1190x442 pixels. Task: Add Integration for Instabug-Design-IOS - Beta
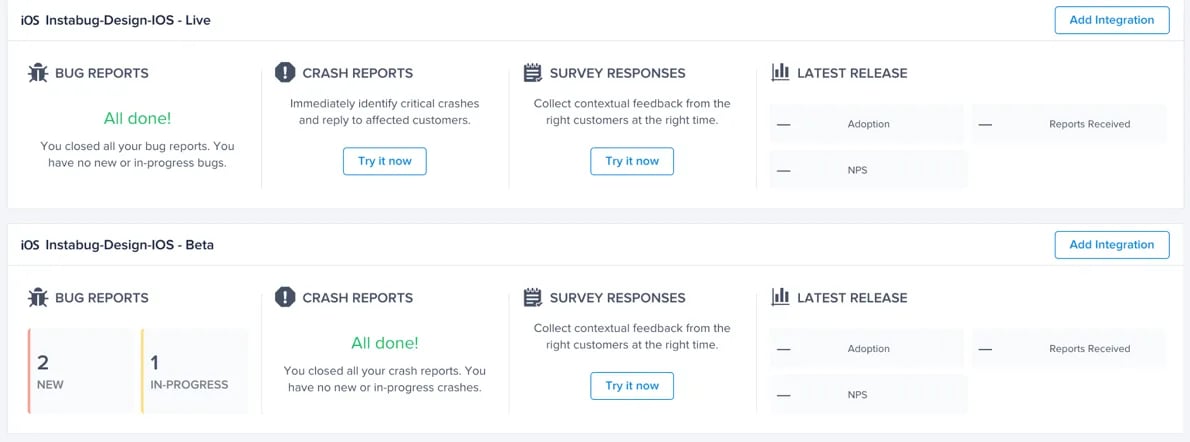(x=1111, y=245)
